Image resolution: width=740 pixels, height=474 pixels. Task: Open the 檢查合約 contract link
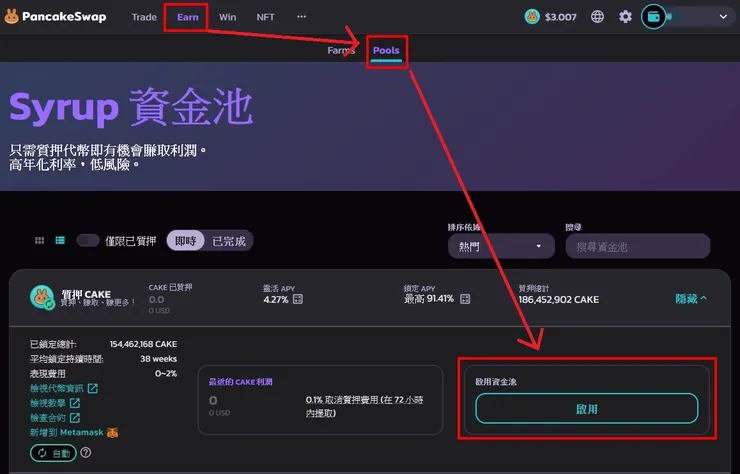point(55,417)
